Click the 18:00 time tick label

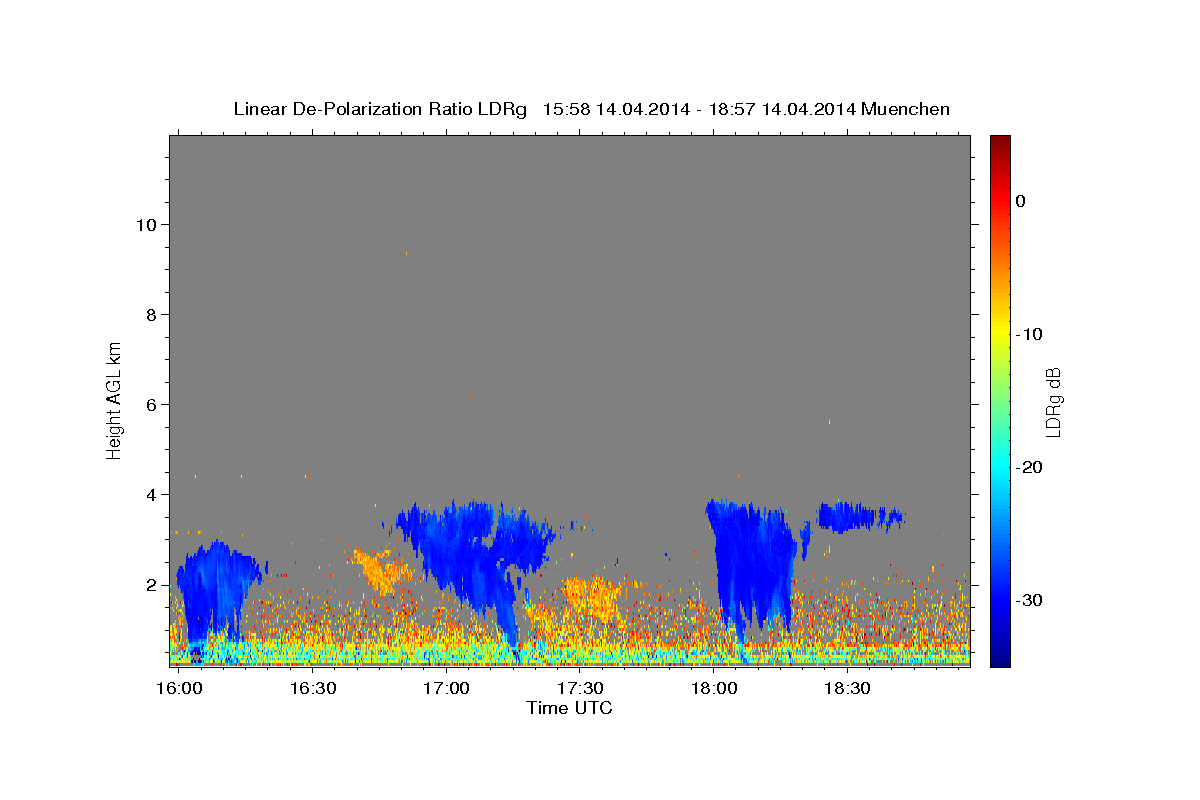pos(713,688)
